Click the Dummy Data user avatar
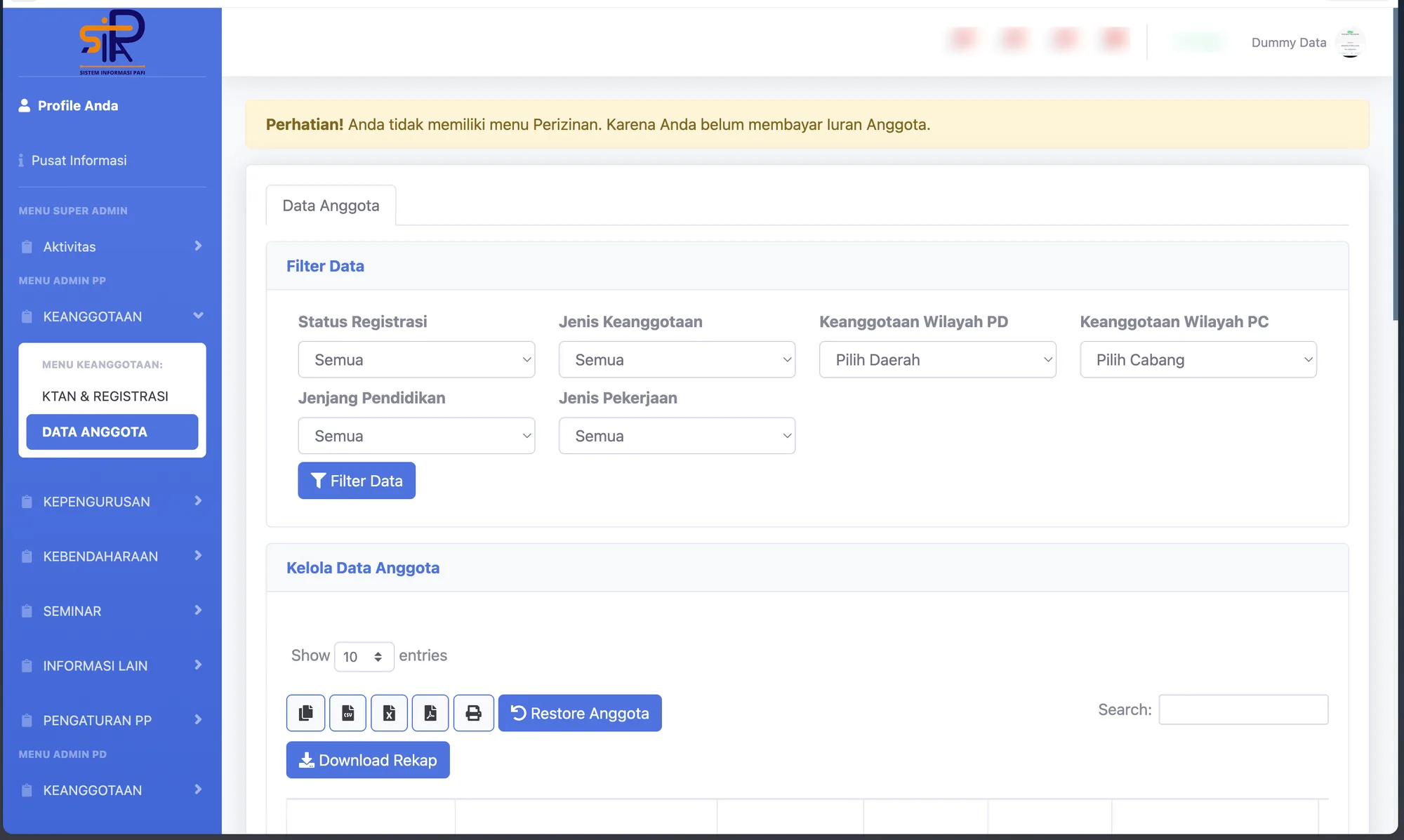Image resolution: width=1404 pixels, height=840 pixels. [x=1350, y=43]
